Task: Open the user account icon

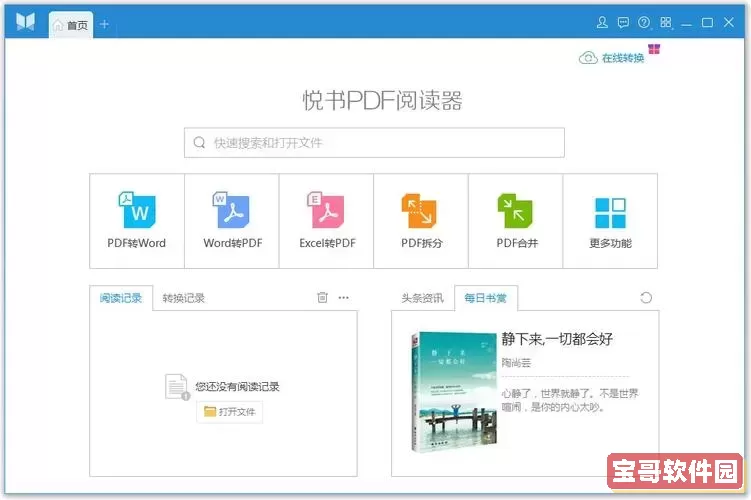Action: 602,22
